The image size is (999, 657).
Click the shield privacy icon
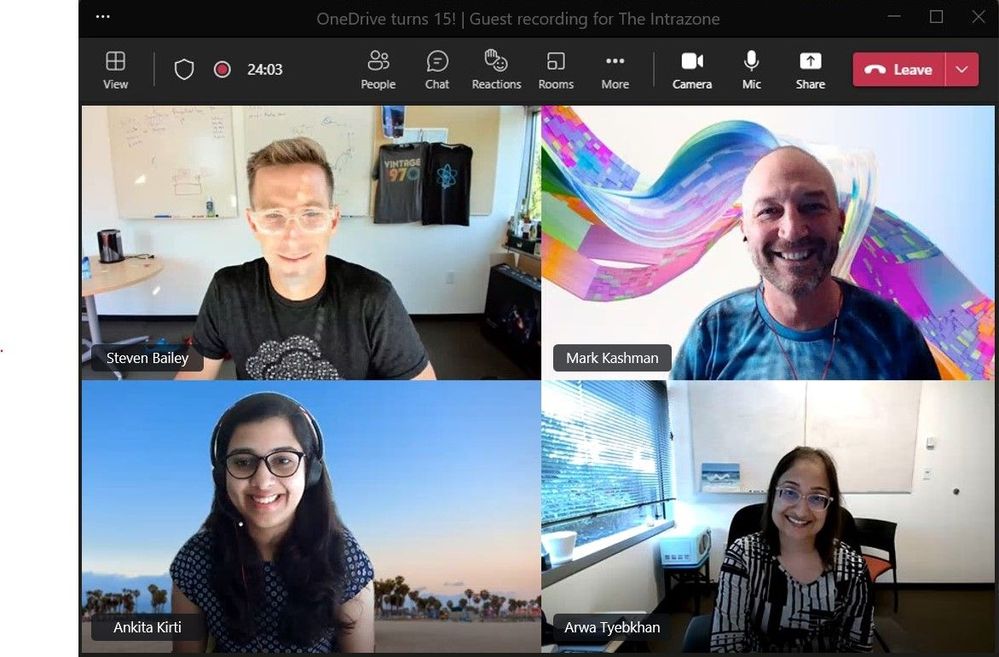(x=184, y=69)
